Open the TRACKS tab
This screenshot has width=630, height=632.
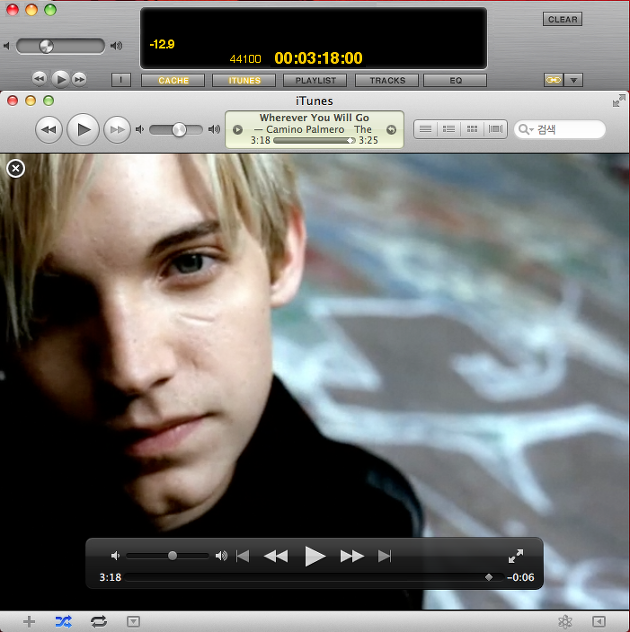click(x=387, y=80)
